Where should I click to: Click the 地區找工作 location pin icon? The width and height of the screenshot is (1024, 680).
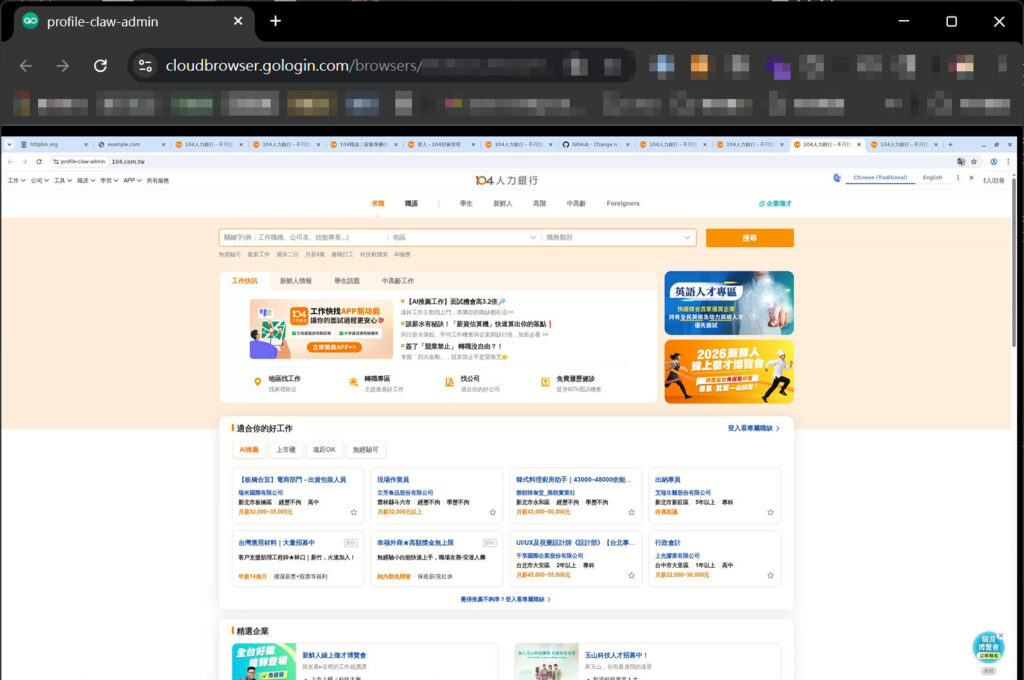pyautogui.click(x=257, y=382)
